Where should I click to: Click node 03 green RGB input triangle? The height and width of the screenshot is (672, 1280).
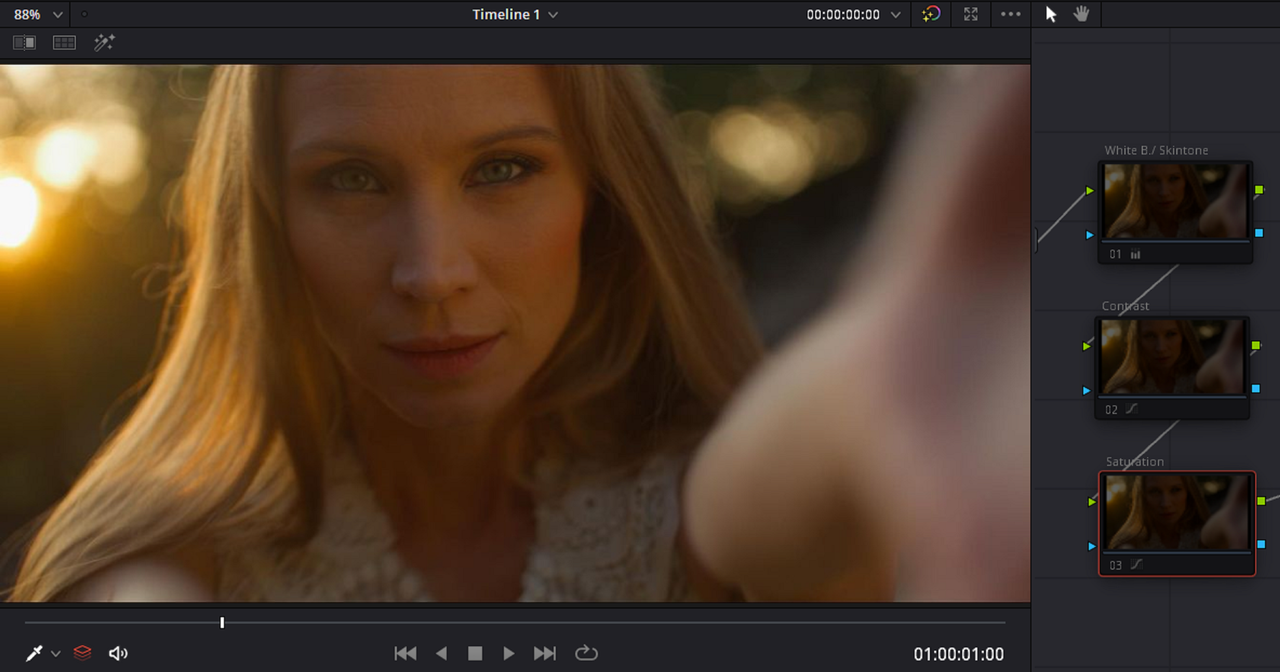pyautogui.click(x=1091, y=501)
